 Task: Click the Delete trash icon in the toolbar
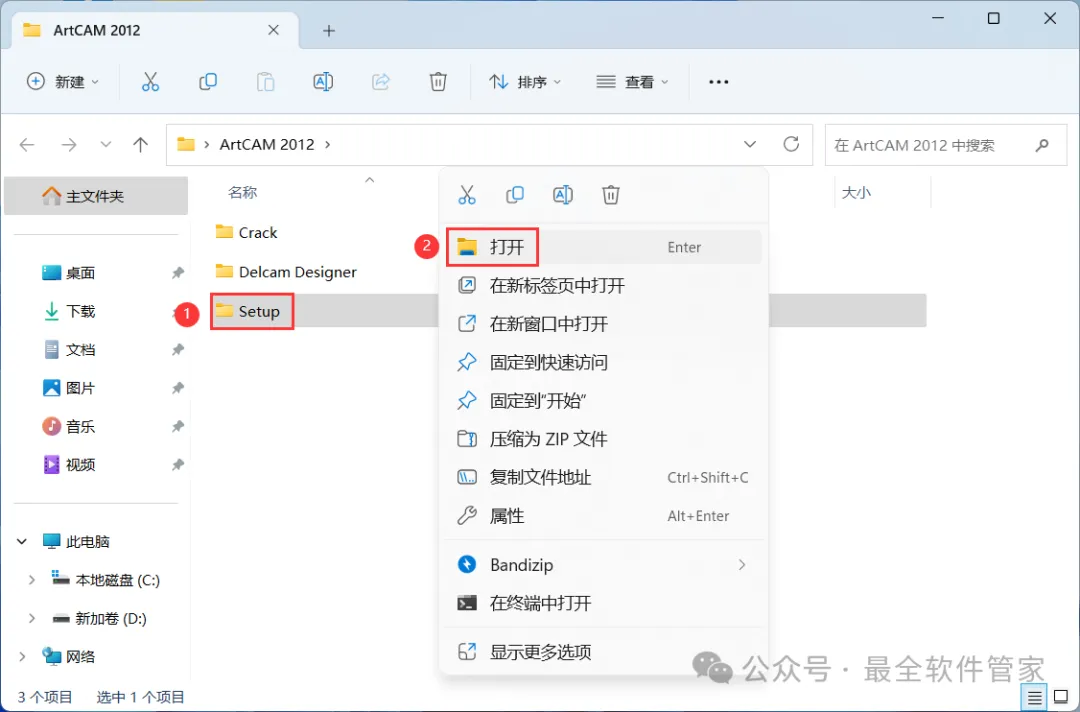pos(438,82)
